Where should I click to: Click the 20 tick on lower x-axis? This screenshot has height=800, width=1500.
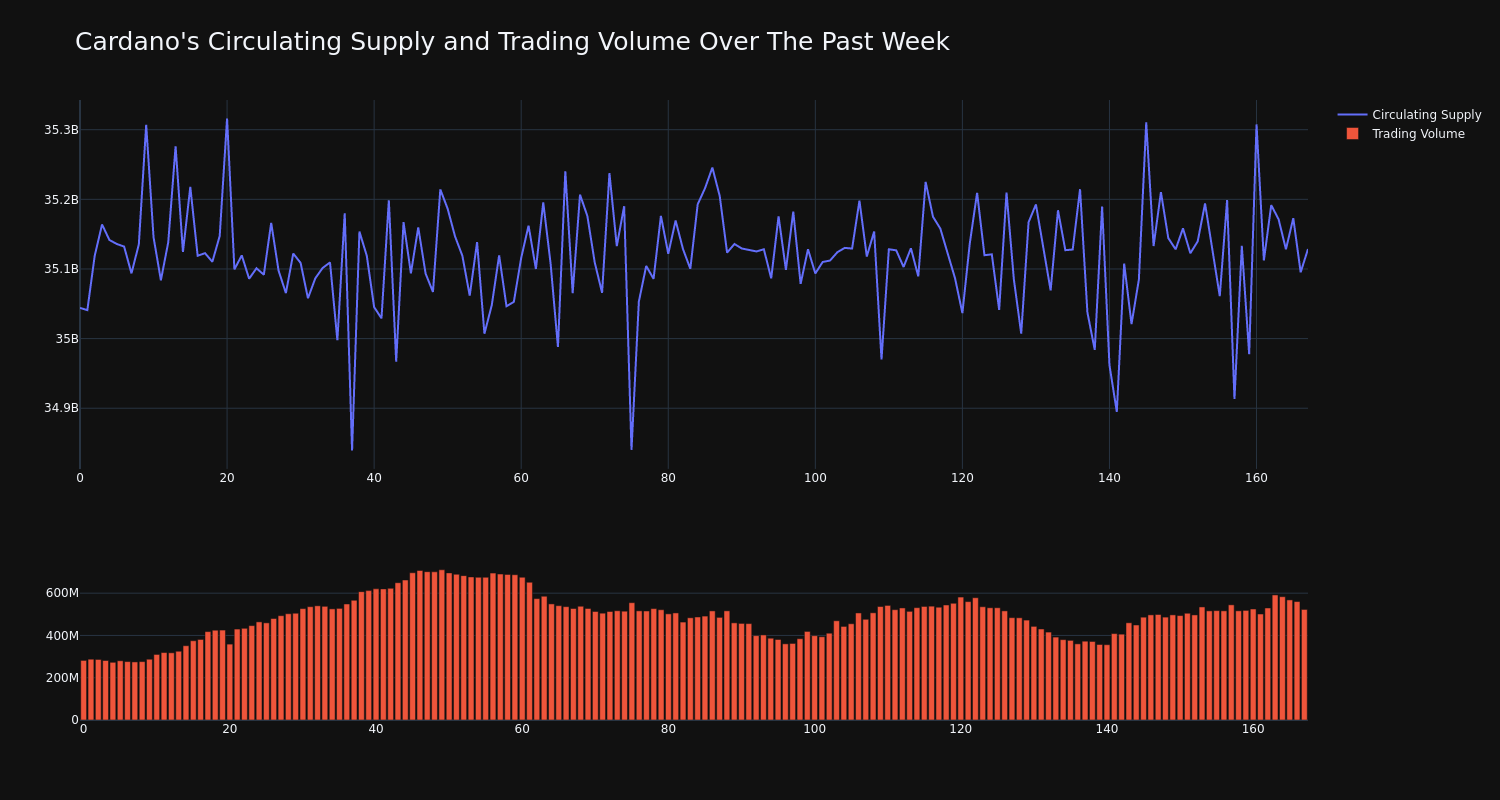[x=230, y=729]
